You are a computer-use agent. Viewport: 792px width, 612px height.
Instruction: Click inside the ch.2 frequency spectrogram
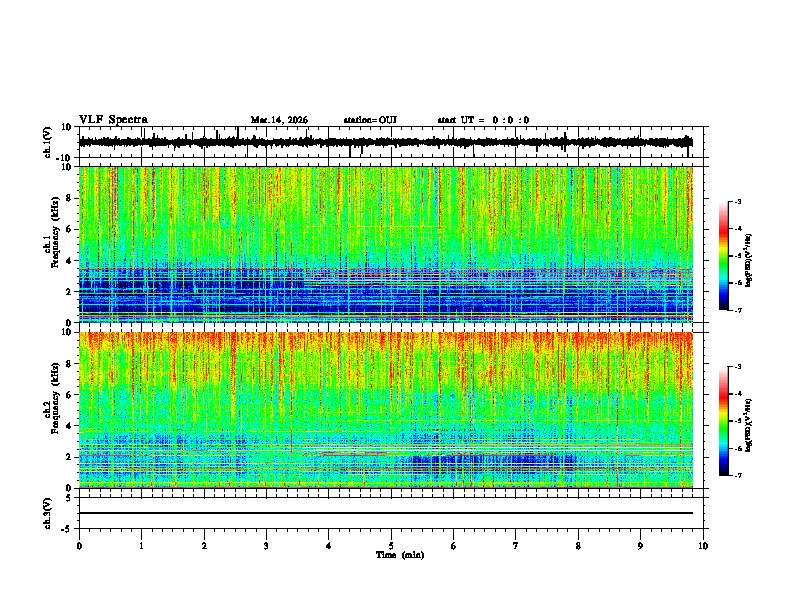coord(386,410)
